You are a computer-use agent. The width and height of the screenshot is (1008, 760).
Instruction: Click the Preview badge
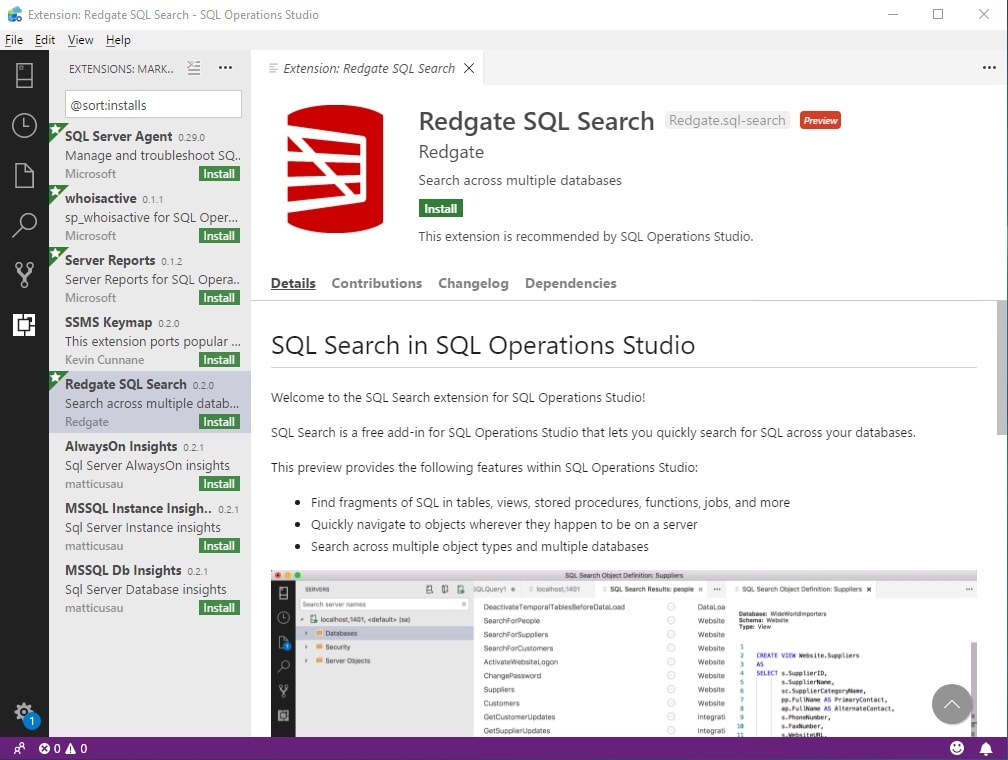tap(820, 120)
